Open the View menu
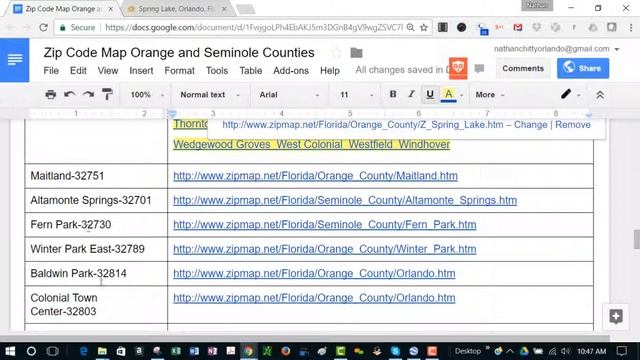This screenshot has height=360, width=640. pos(108,71)
